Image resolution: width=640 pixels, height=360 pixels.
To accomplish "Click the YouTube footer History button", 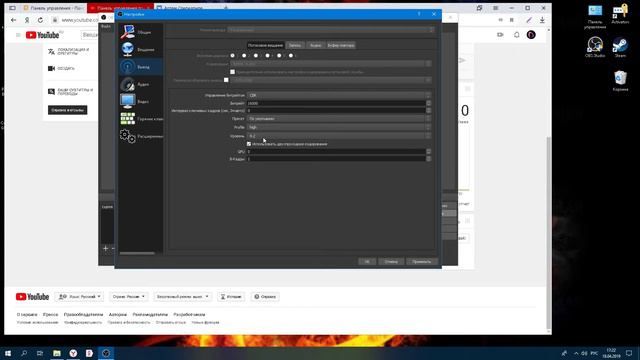I will tap(231, 297).
